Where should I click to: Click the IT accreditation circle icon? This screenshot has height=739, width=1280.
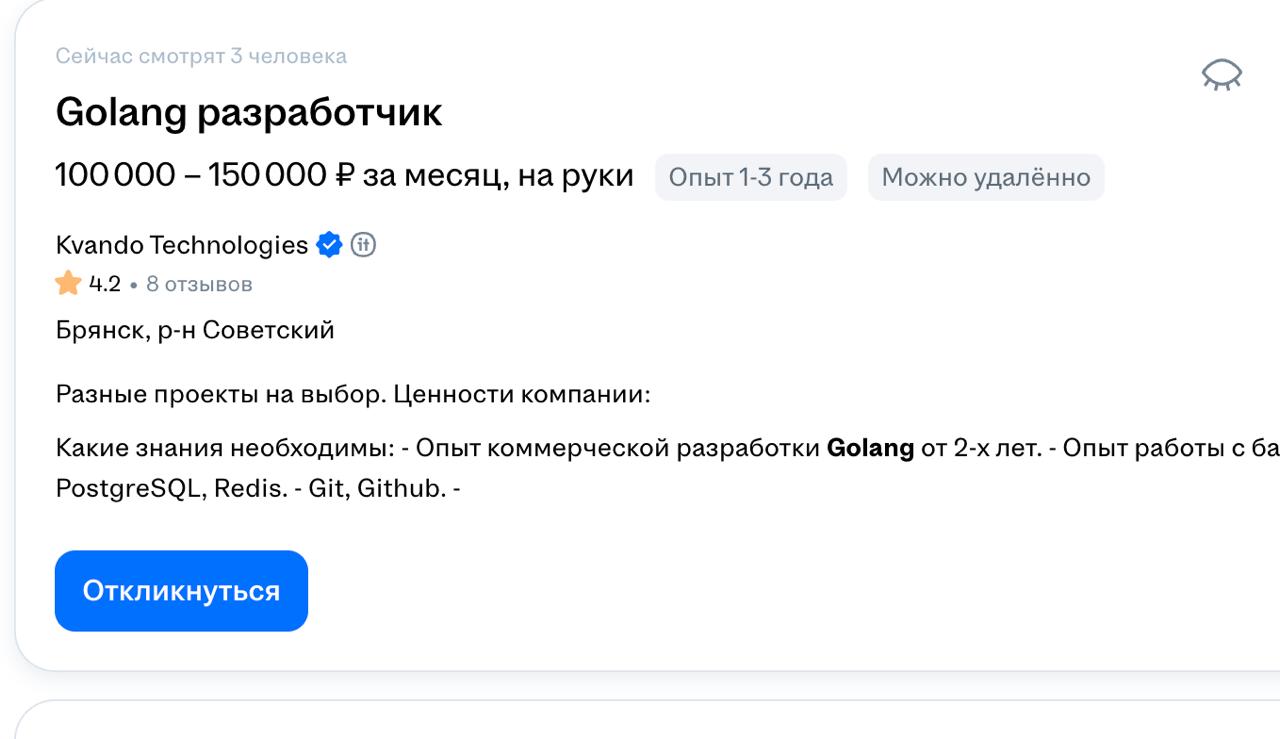pos(363,245)
